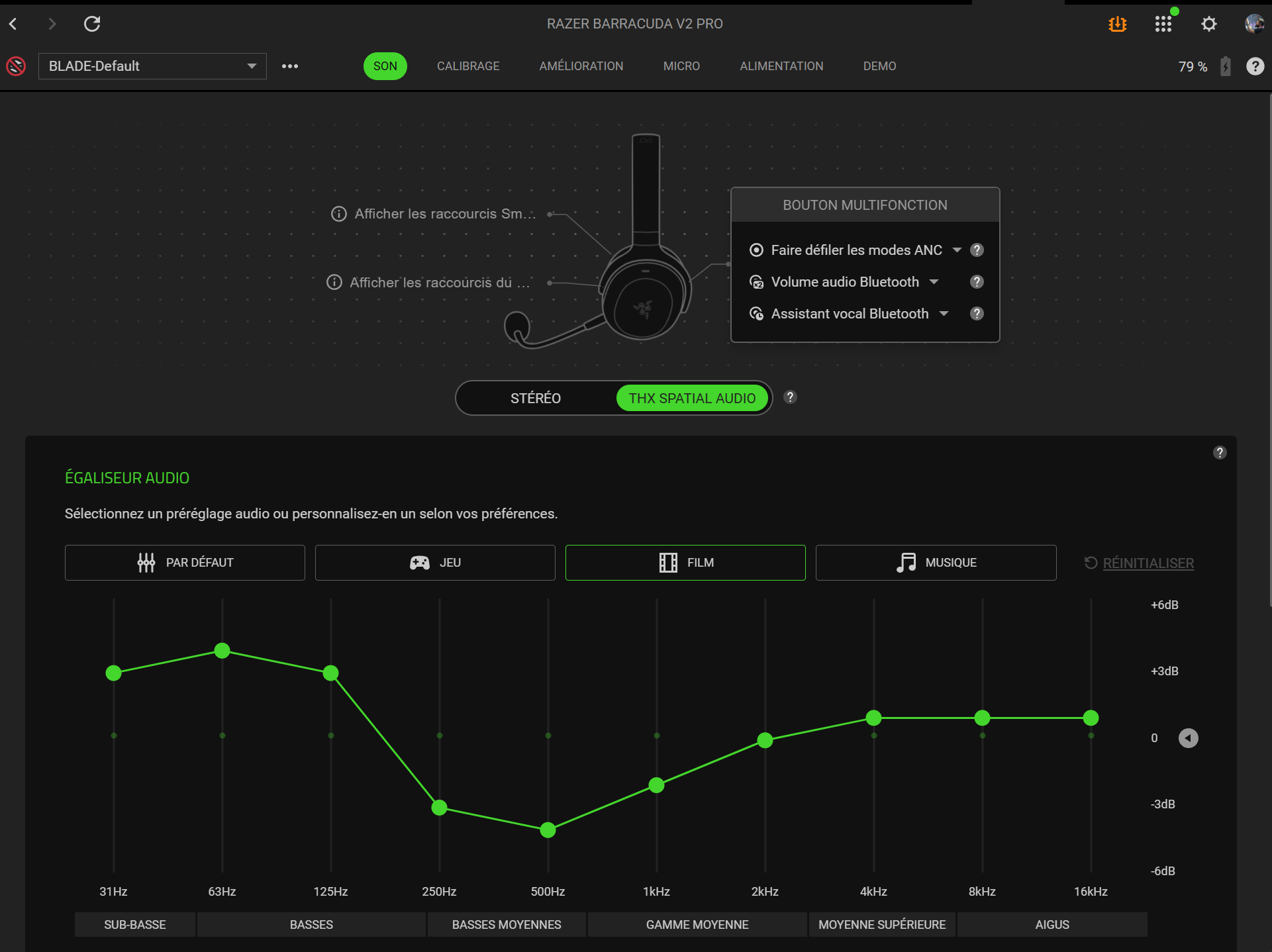The image size is (1272, 952).
Task: Select THX SPATIAL AUDIO mode
Action: click(x=692, y=398)
